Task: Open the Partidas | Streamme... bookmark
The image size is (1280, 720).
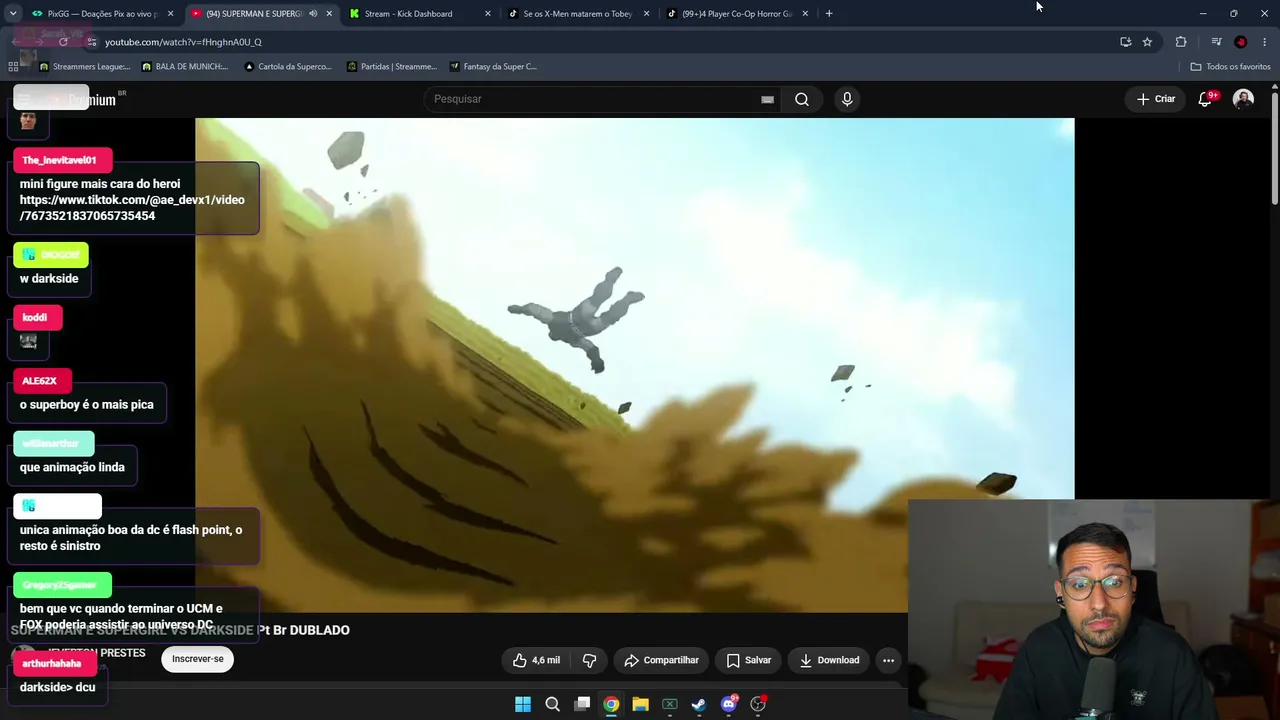Action: [392, 67]
